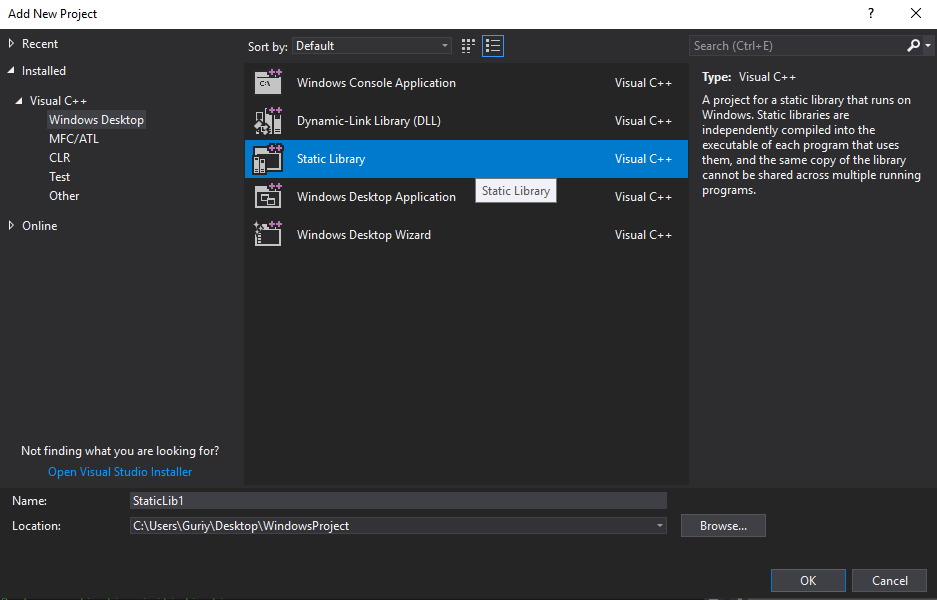Click the Browse... button
This screenshot has height=600, width=937.
tap(723, 526)
